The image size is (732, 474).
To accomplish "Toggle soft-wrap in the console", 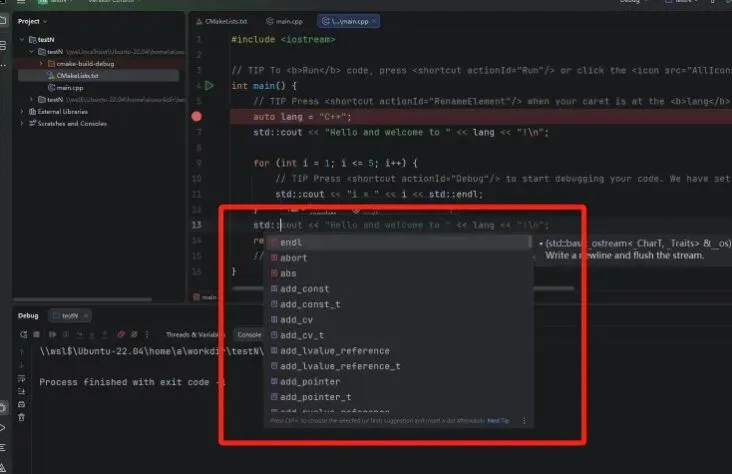I will pos(21,378).
